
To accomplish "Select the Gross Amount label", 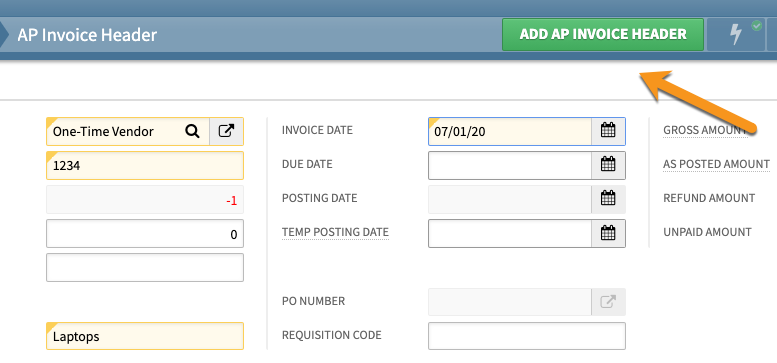I will tap(706, 130).
